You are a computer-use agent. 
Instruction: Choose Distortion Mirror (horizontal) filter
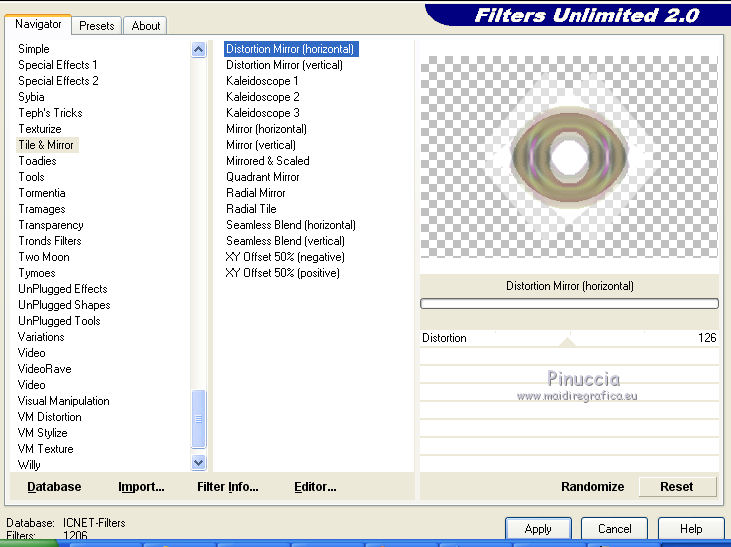(x=291, y=49)
